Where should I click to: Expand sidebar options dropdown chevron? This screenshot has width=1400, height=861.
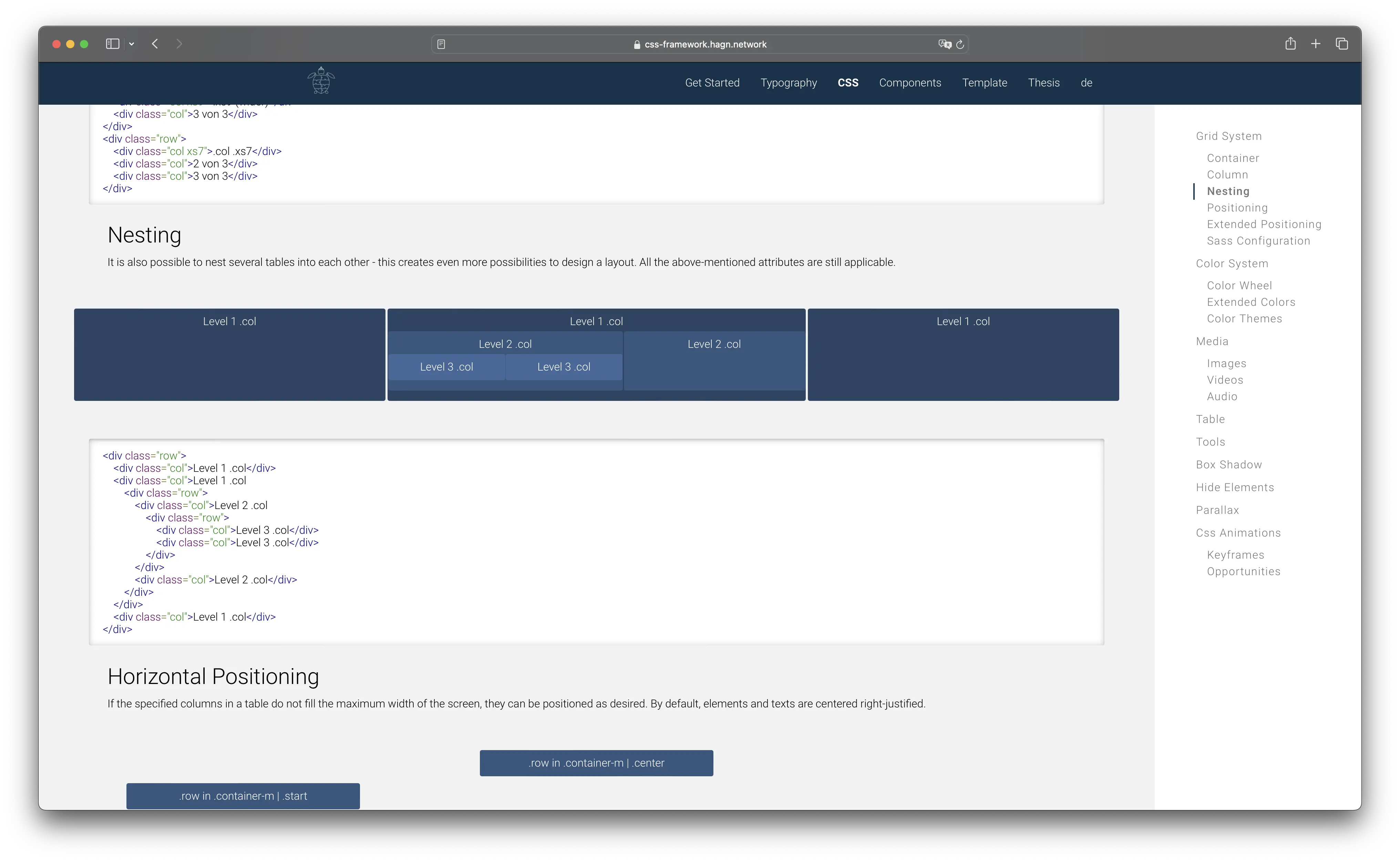[132, 44]
